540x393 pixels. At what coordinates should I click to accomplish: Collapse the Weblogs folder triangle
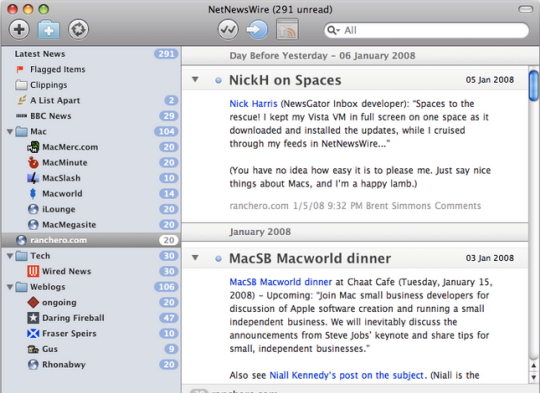(x=10, y=287)
